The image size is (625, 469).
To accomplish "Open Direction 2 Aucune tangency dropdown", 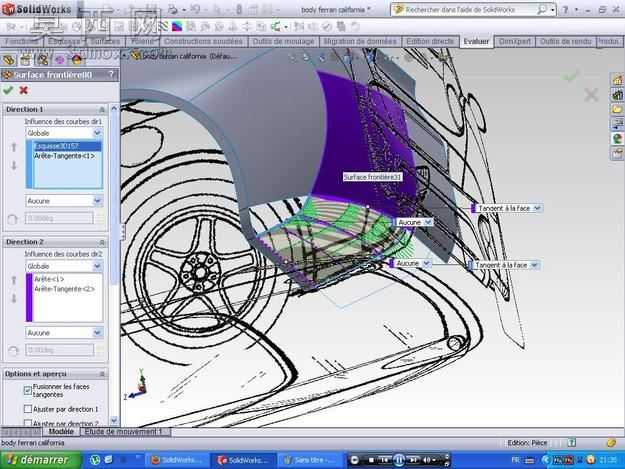I will tap(98, 332).
